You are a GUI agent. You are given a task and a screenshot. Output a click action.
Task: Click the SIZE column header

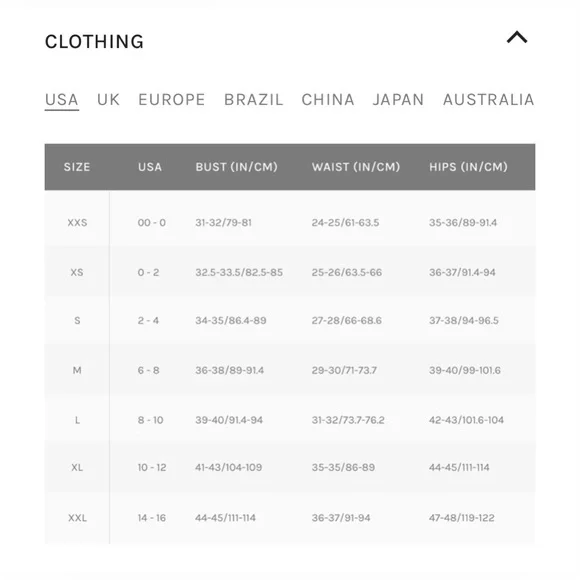[x=77, y=167]
